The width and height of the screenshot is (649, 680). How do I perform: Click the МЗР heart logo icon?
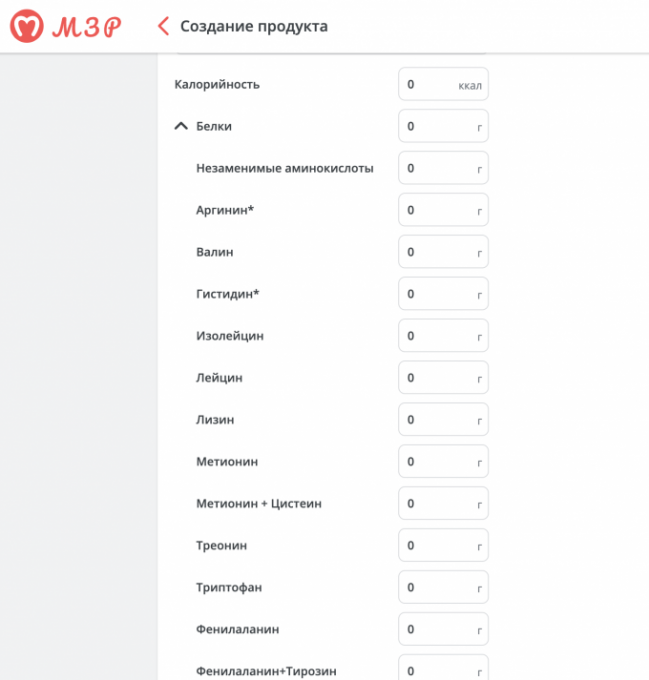(26, 27)
